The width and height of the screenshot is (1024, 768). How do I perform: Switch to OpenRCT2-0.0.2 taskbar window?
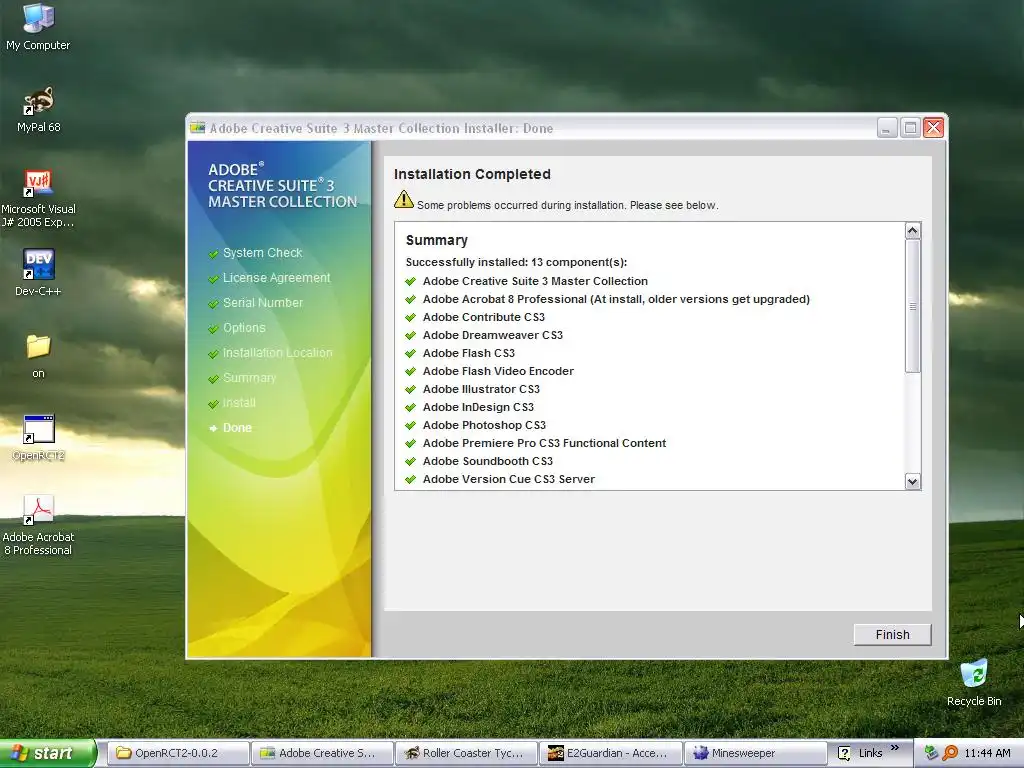coord(178,753)
